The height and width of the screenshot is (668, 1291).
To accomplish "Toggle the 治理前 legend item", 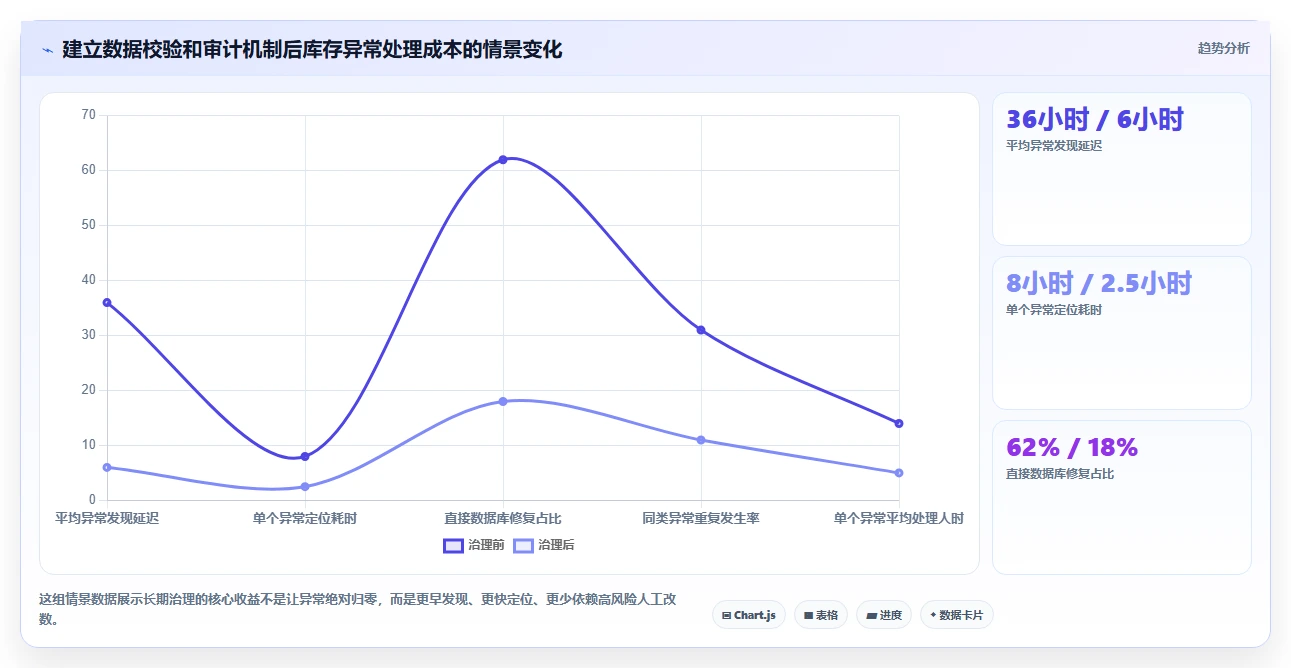I will click(474, 545).
